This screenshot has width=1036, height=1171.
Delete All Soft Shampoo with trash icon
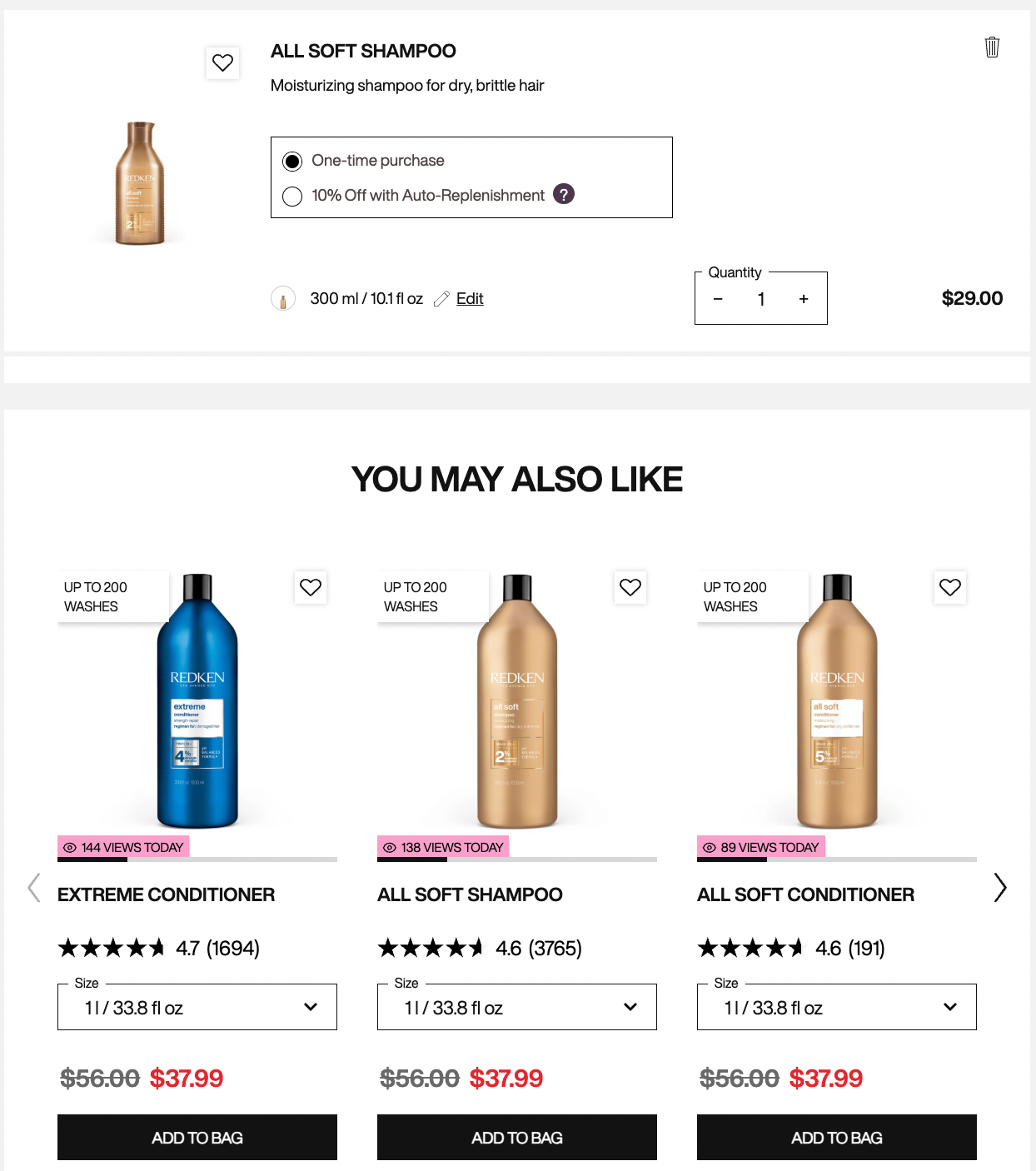pyautogui.click(x=992, y=47)
